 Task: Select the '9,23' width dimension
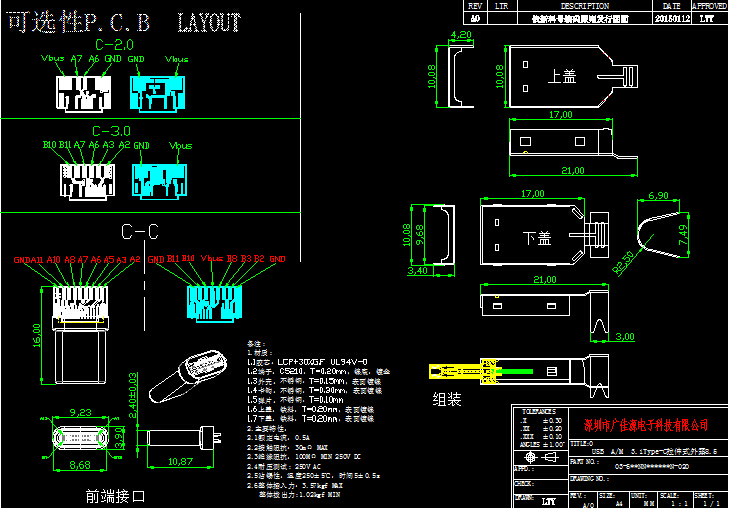pyautogui.click(x=80, y=412)
